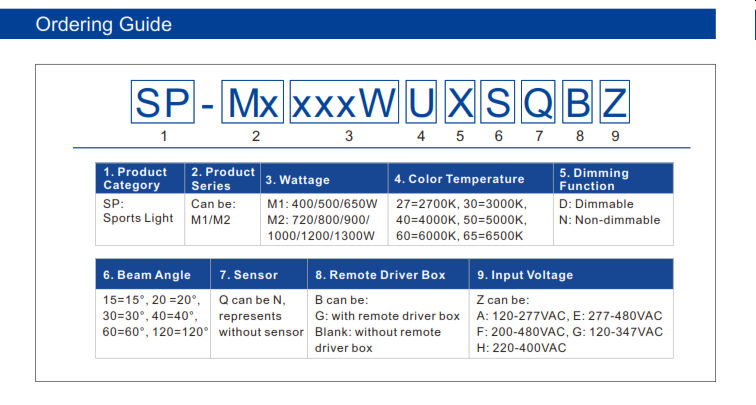Click the '15=15°, 20 =20°,' line

(151, 300)
